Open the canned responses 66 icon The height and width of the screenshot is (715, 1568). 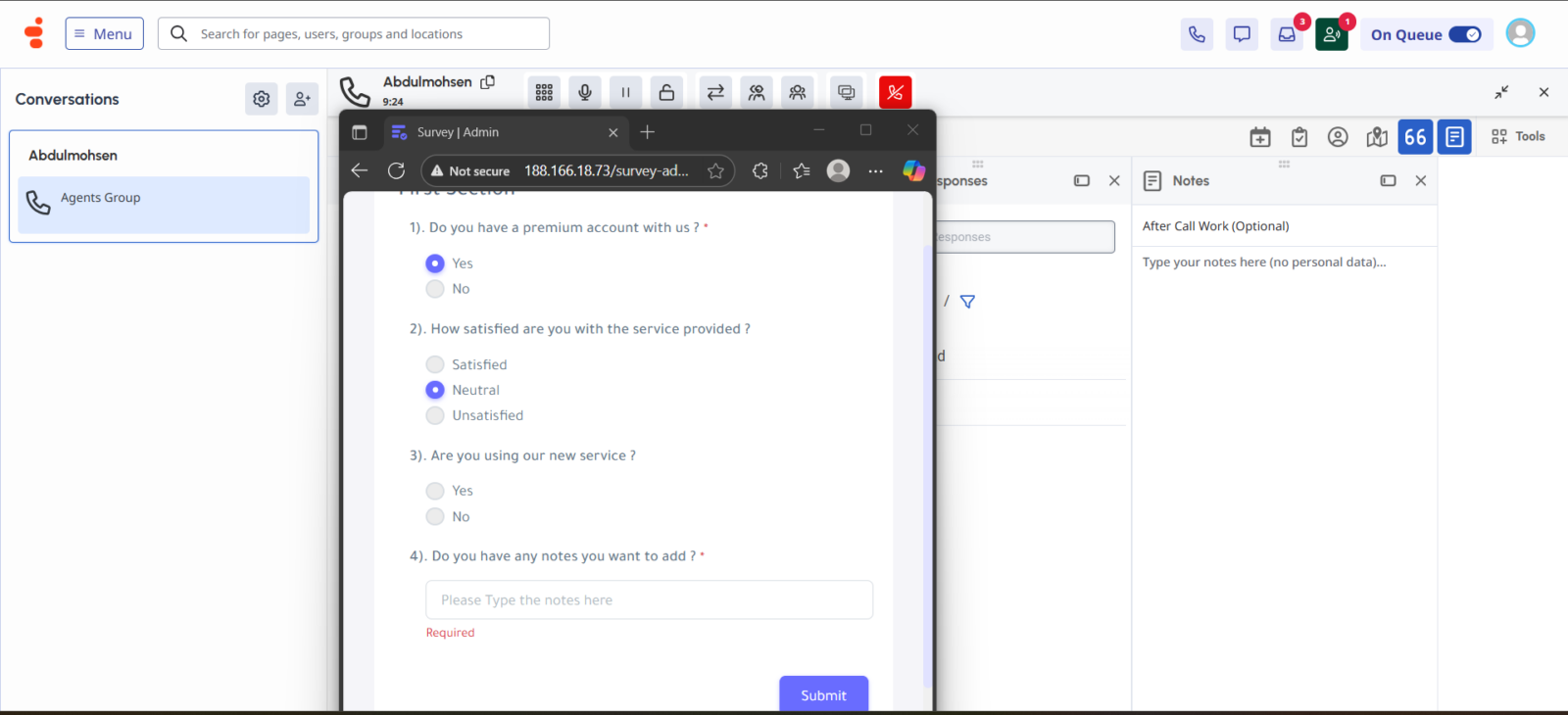pos(1415,137)
